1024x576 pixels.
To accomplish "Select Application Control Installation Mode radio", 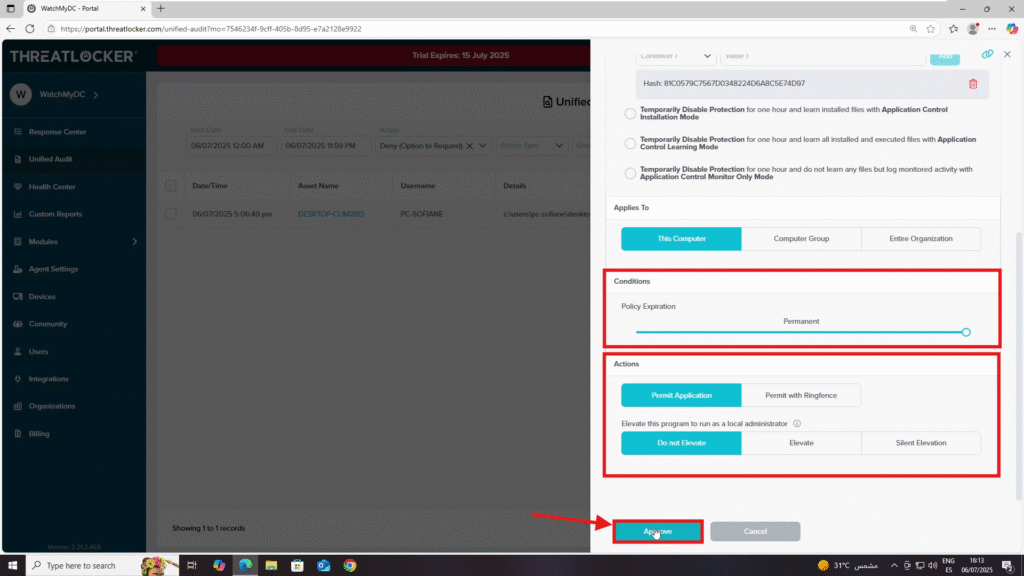I will pos(630,114).
